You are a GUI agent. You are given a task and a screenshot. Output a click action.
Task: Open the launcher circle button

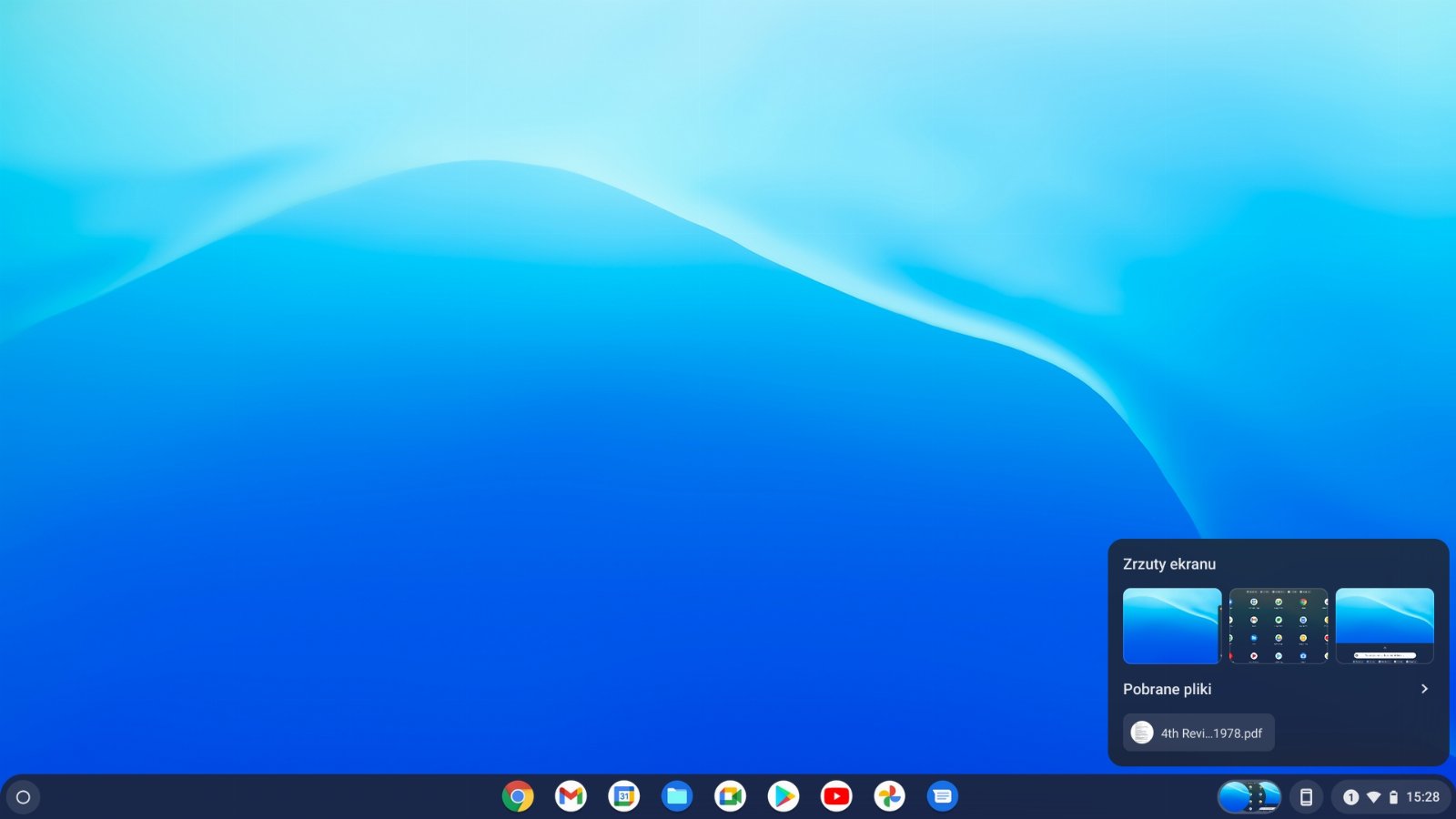24,797
